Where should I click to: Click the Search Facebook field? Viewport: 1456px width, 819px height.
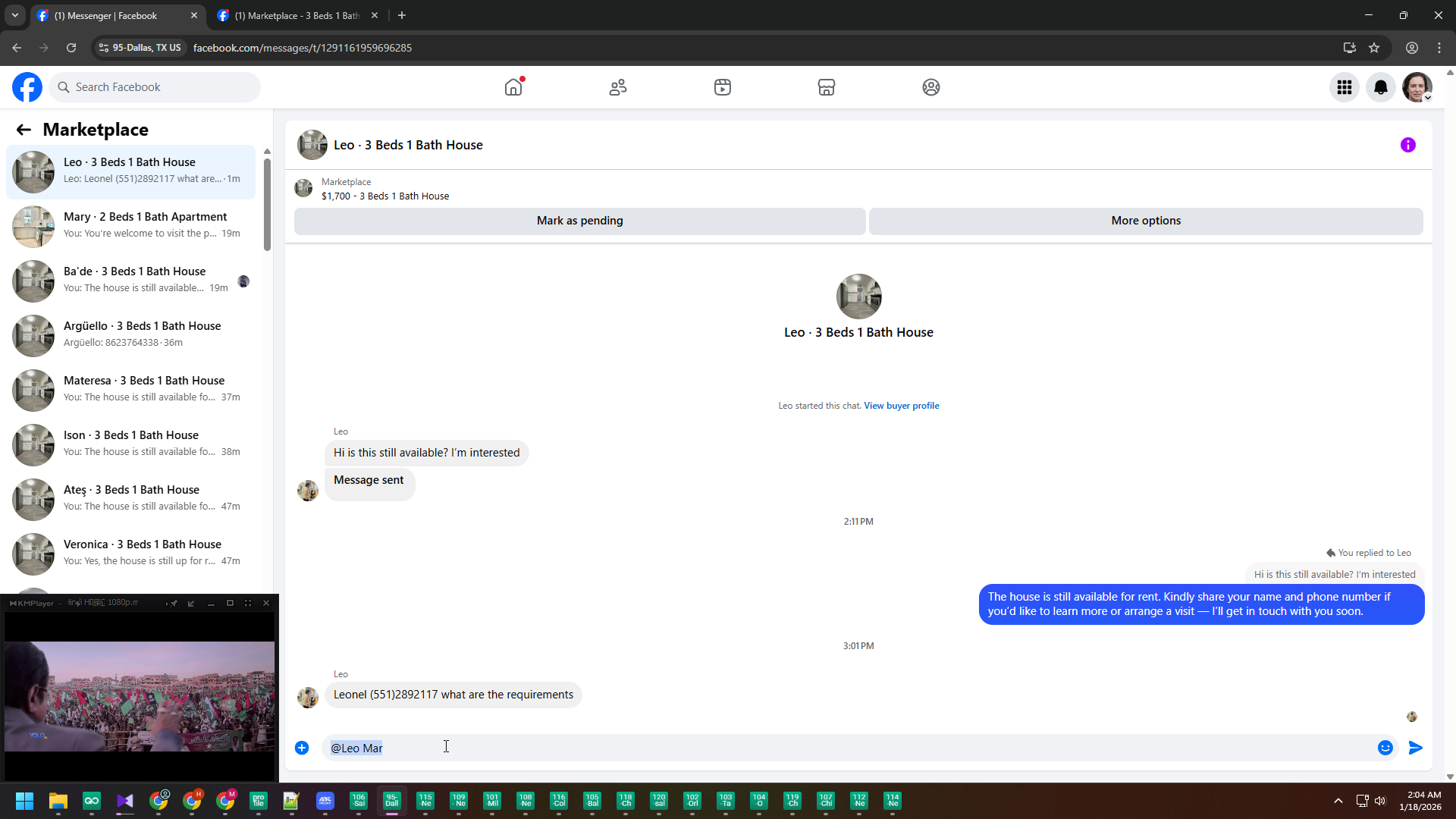click(x=155, y=87)
